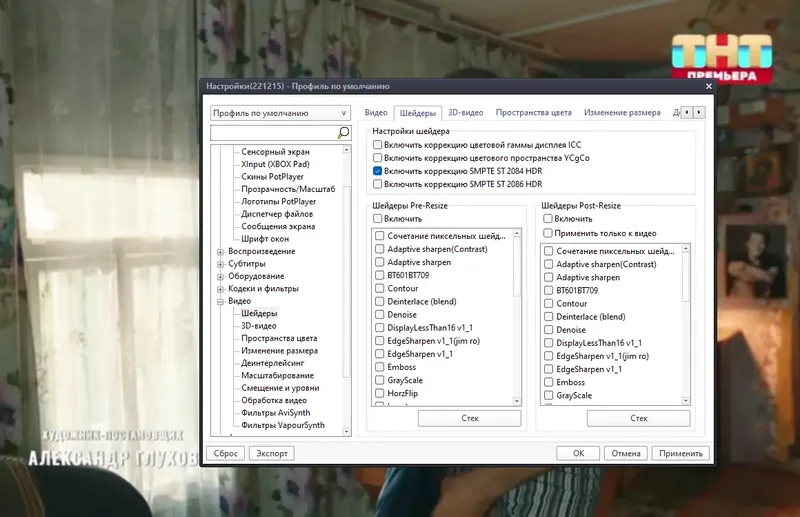Check Pre-Resize Adaptive sharpen(Contrast) shader
The image size is (800, 517).
[x=380, y=249]
